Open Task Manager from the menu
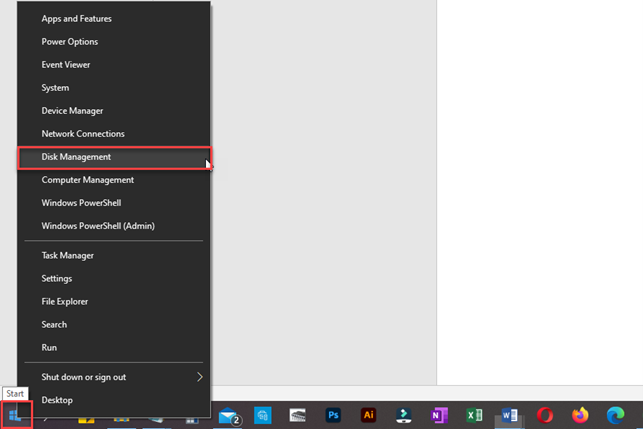This screenshot has height=429, width=643. point(67,256)
